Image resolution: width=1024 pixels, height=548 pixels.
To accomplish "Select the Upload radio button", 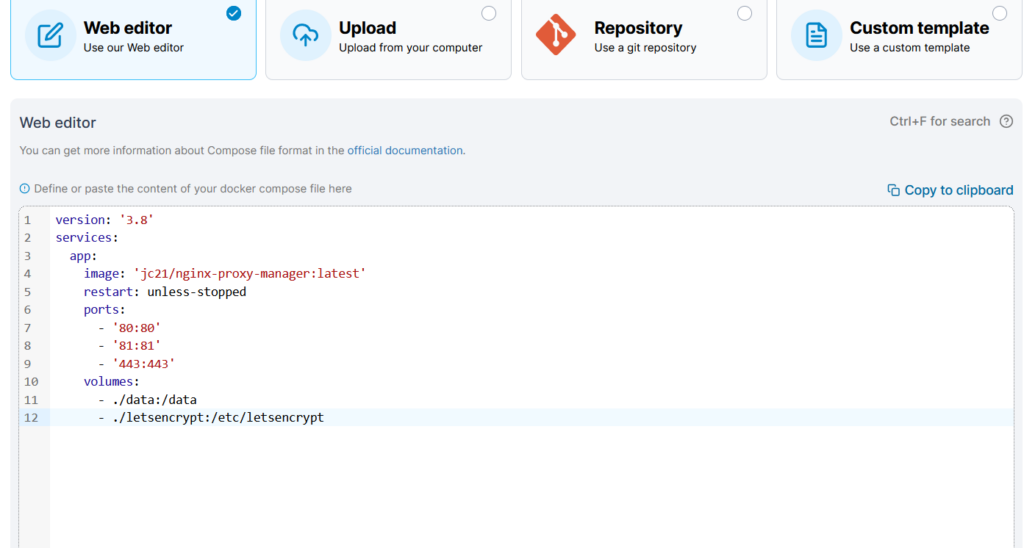I will (488, 13).
